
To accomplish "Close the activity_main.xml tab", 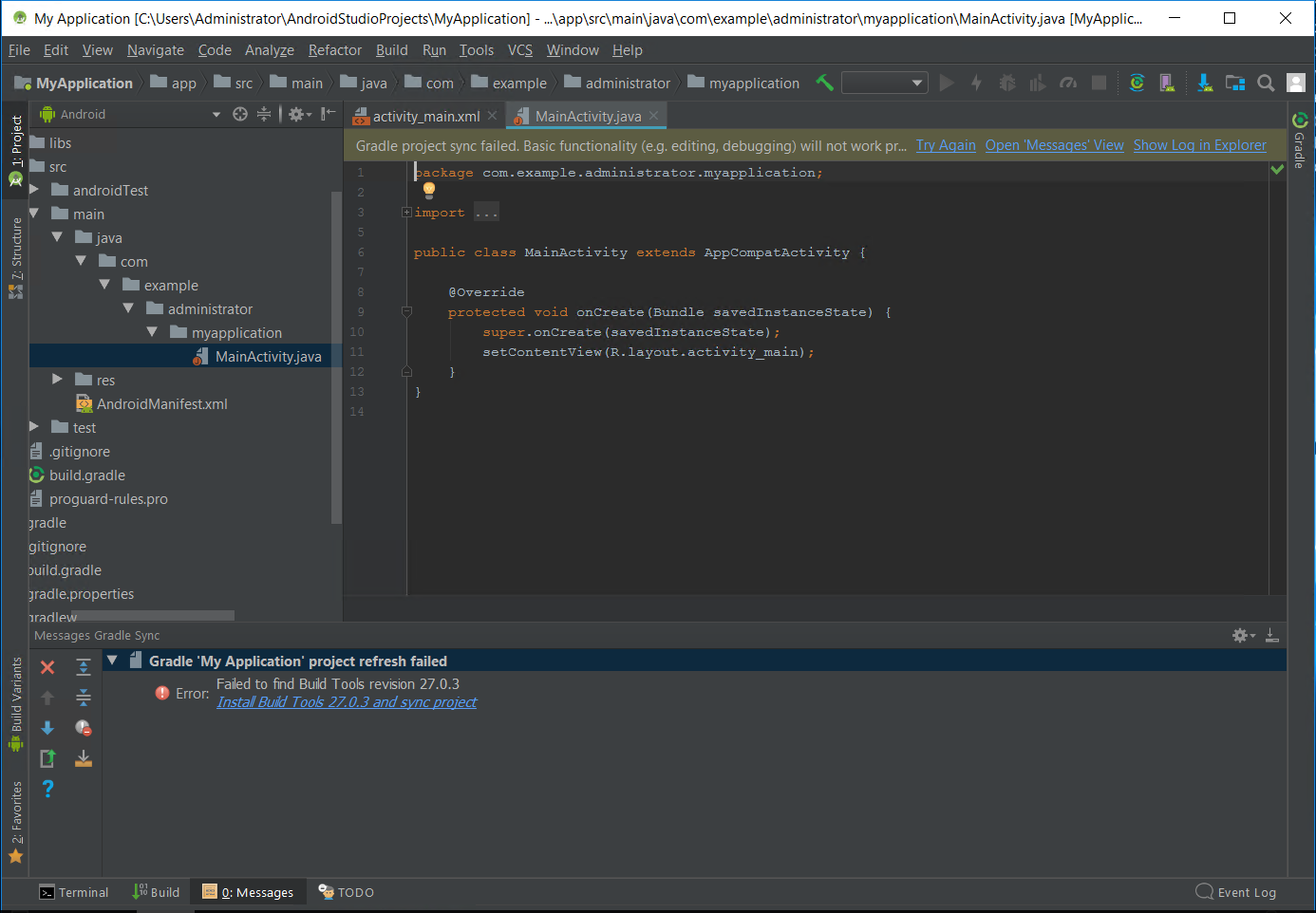I will 492,116.
